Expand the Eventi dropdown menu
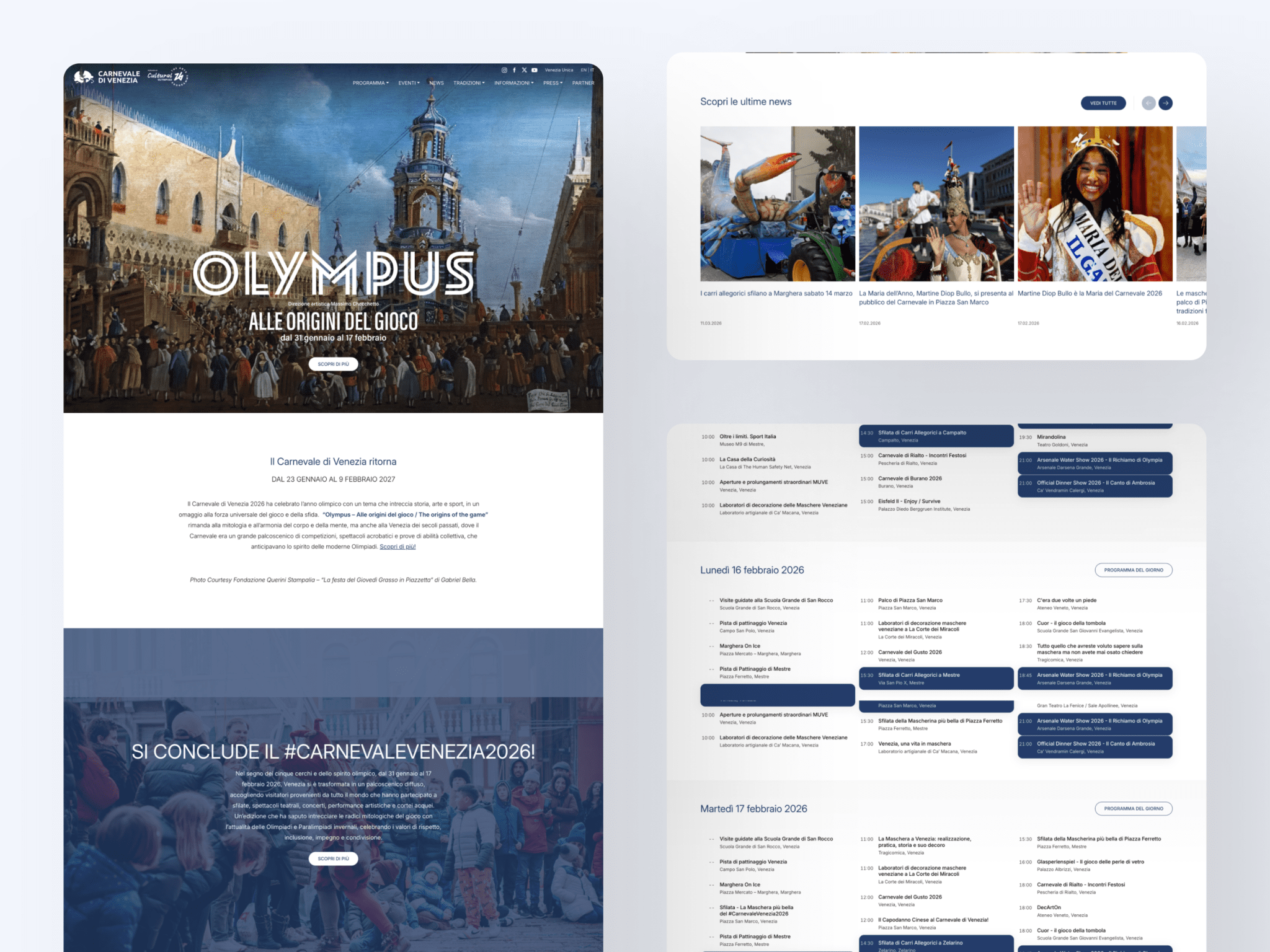The height and width of the screenshot is (952, 1270). pyautogui.click(x=409, y=83)
